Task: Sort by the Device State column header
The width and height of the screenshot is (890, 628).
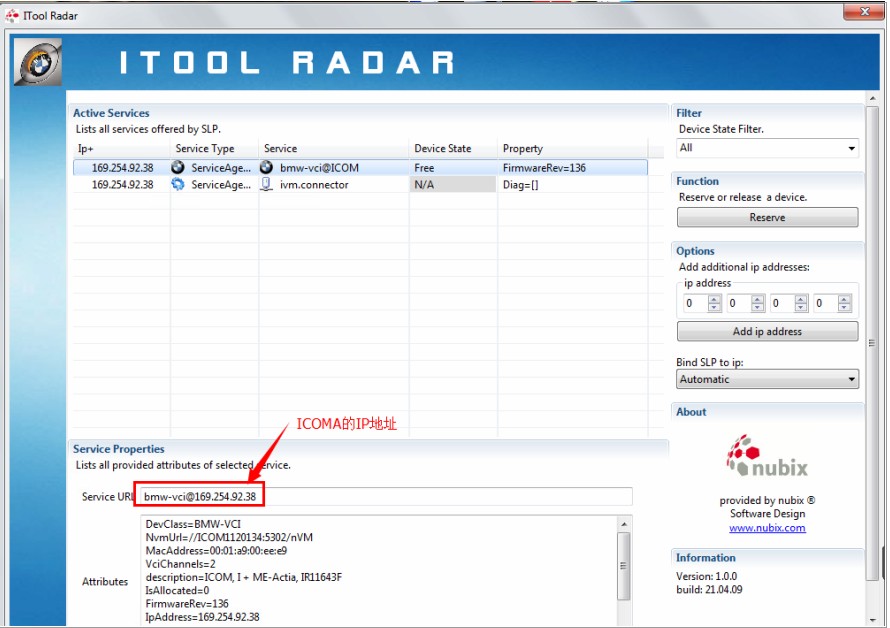Action: click(x=453, y=149)
